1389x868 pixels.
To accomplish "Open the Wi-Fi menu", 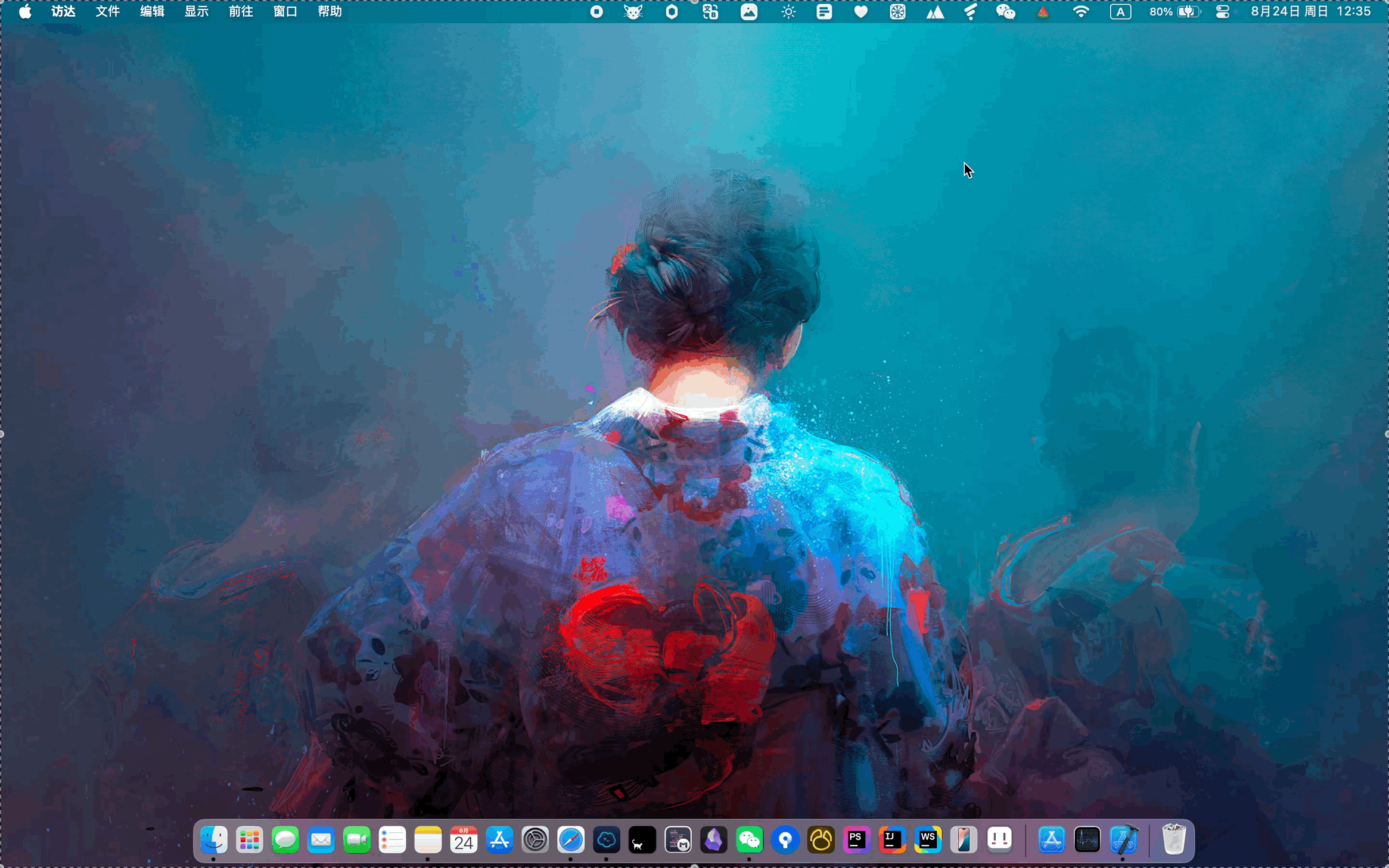I will point(1081,12).
